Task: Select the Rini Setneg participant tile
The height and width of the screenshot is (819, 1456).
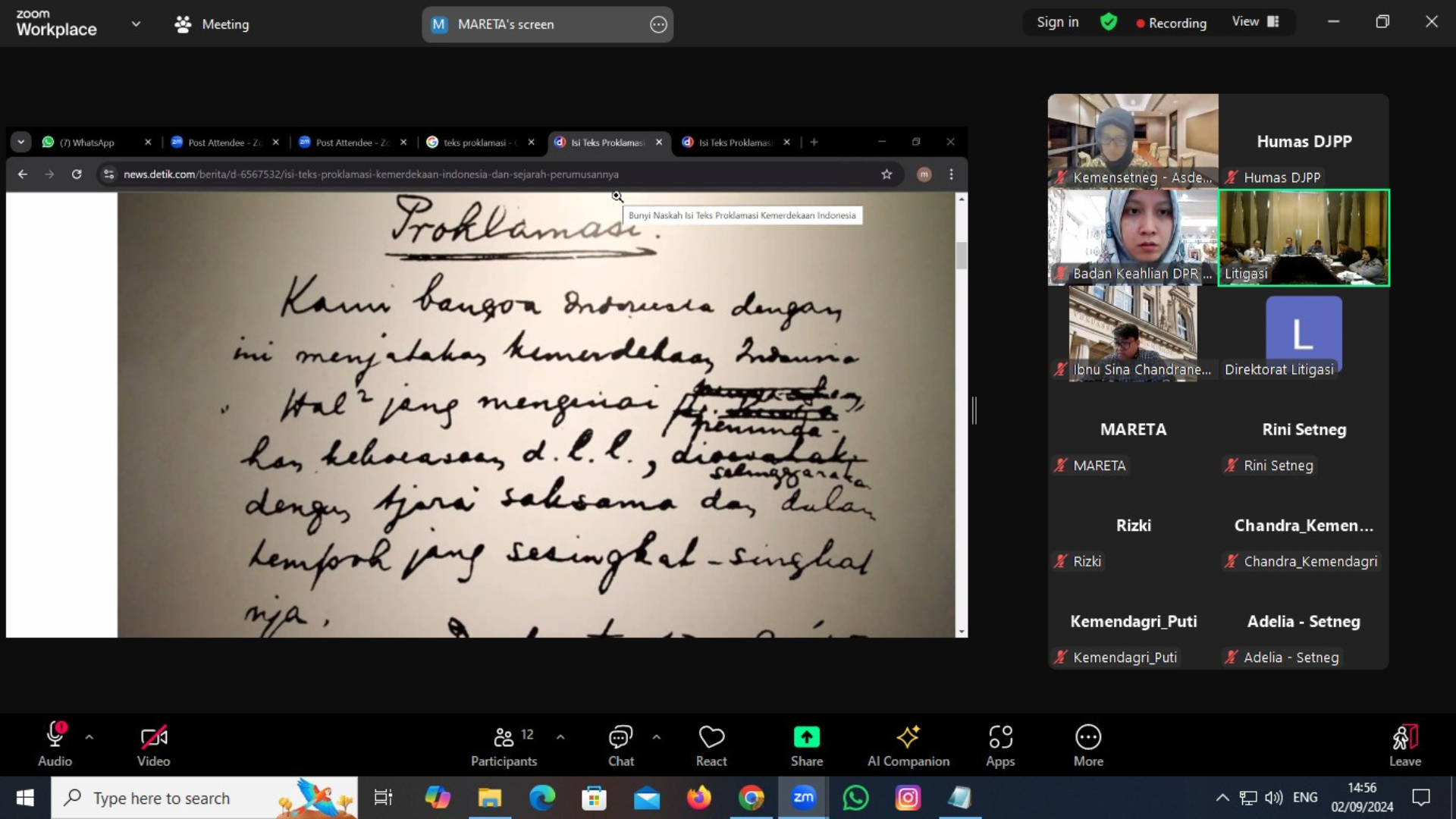Action: [x=1304, y=430]
